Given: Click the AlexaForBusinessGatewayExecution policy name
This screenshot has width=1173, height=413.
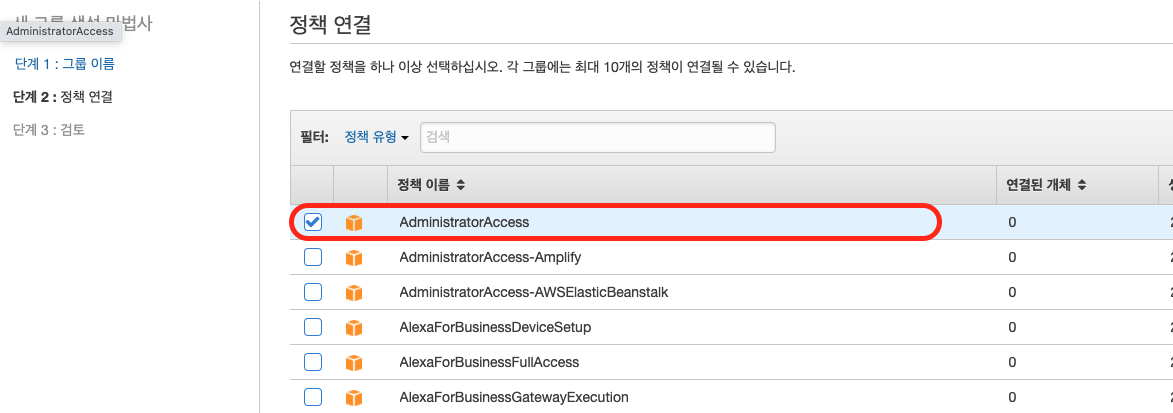Looking at the screenshot, I should tap(514, 397).
